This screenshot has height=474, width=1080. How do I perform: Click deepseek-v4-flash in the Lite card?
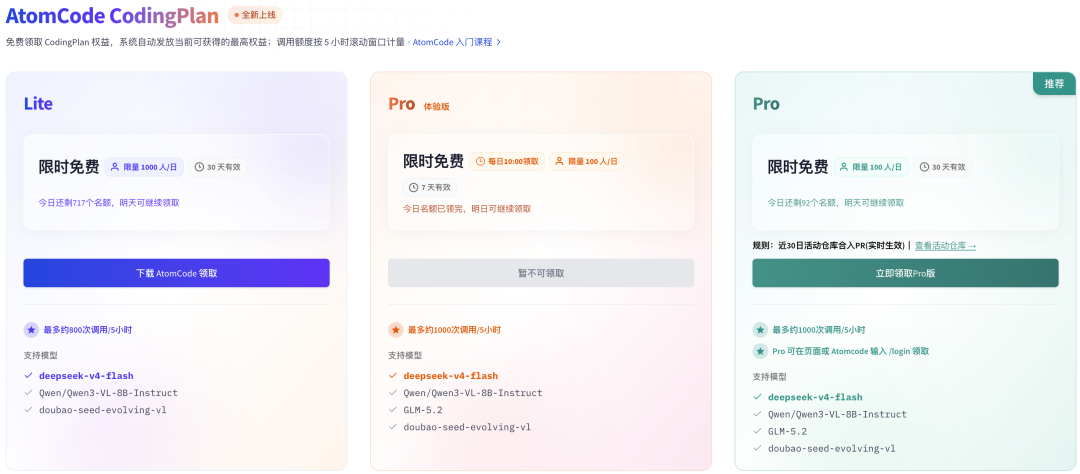pos(86,375)
